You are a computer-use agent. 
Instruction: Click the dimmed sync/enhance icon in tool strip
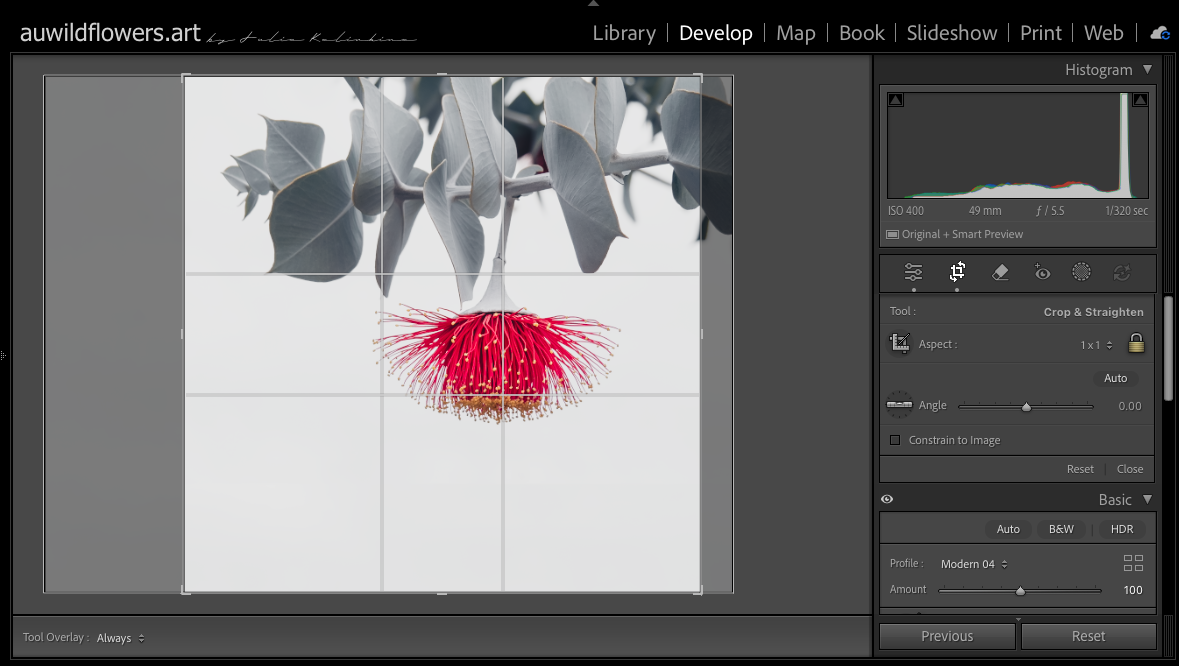tap(1122, 272)
